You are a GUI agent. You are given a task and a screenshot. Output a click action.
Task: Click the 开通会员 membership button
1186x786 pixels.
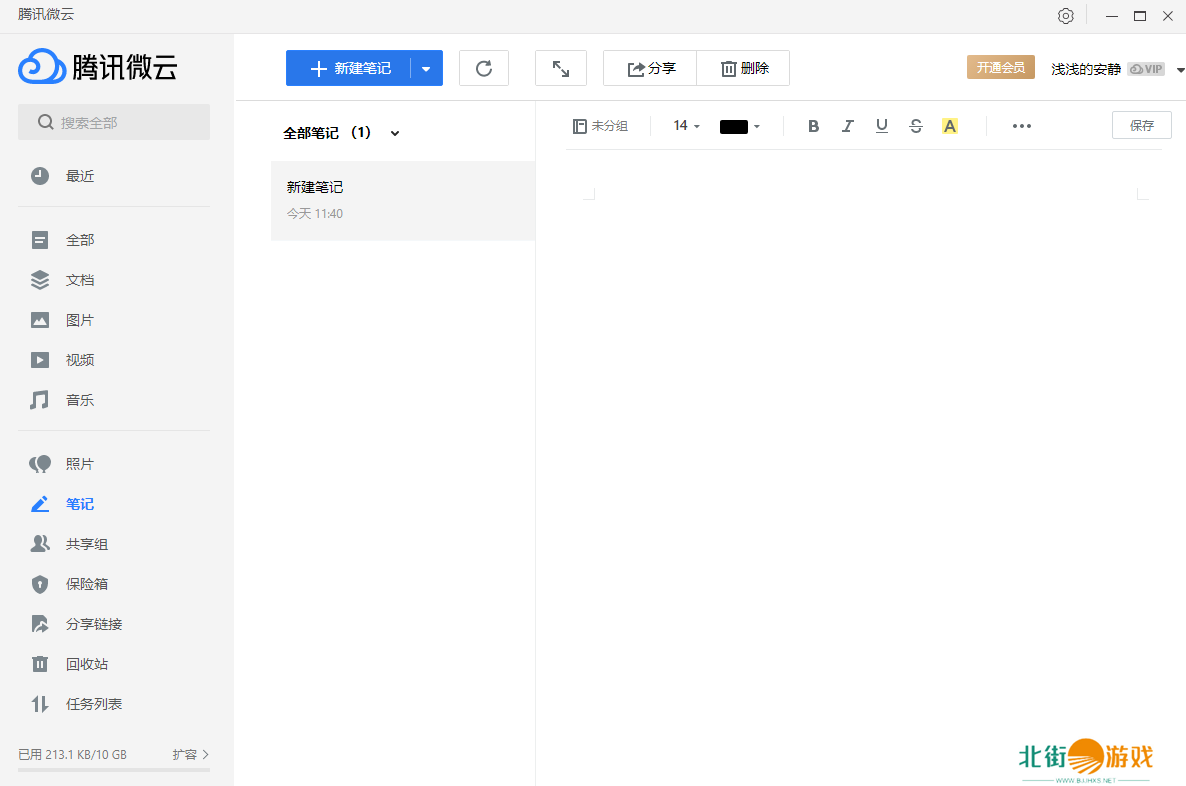coord(1000,67)
